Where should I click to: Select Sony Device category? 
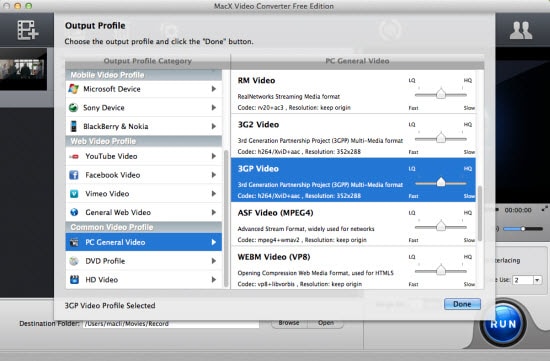coord(144,107)
